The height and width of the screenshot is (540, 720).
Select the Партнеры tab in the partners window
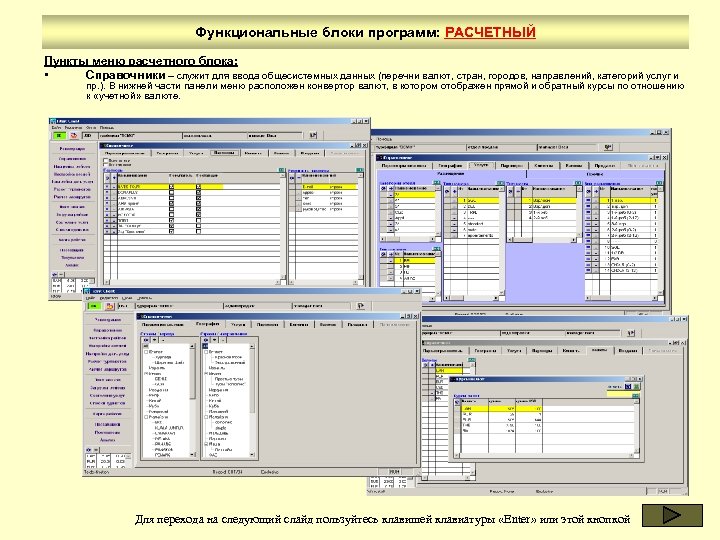click(x=224, y=153)
